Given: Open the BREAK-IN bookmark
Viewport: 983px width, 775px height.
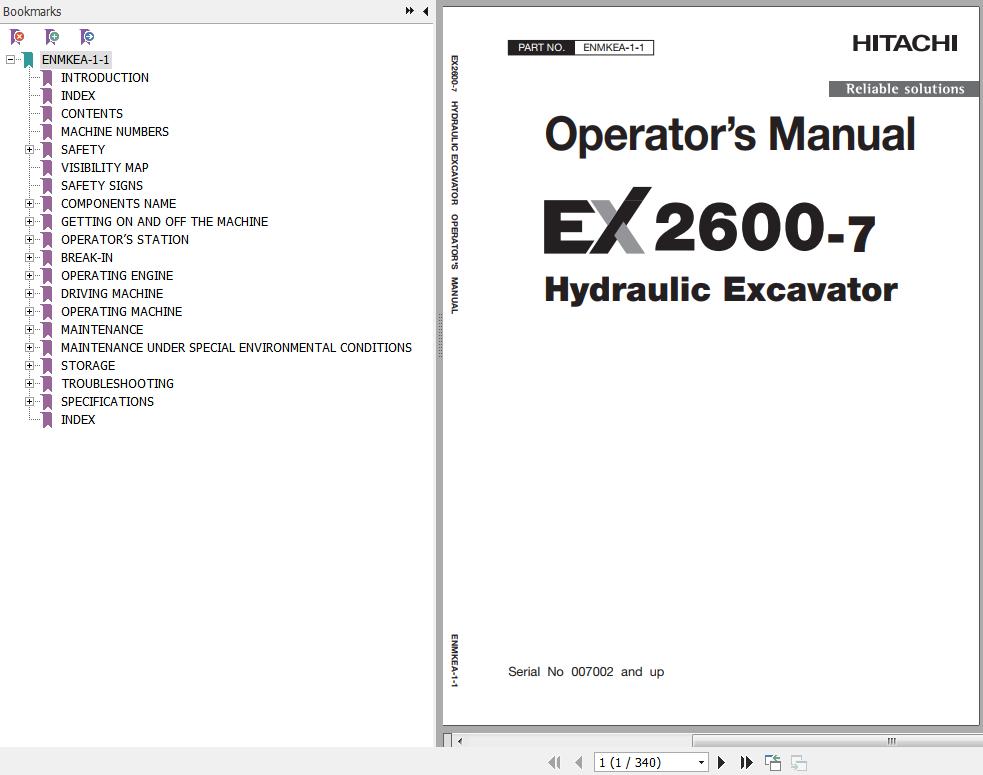Looking at the screenshot, I should tap(87, 258).
